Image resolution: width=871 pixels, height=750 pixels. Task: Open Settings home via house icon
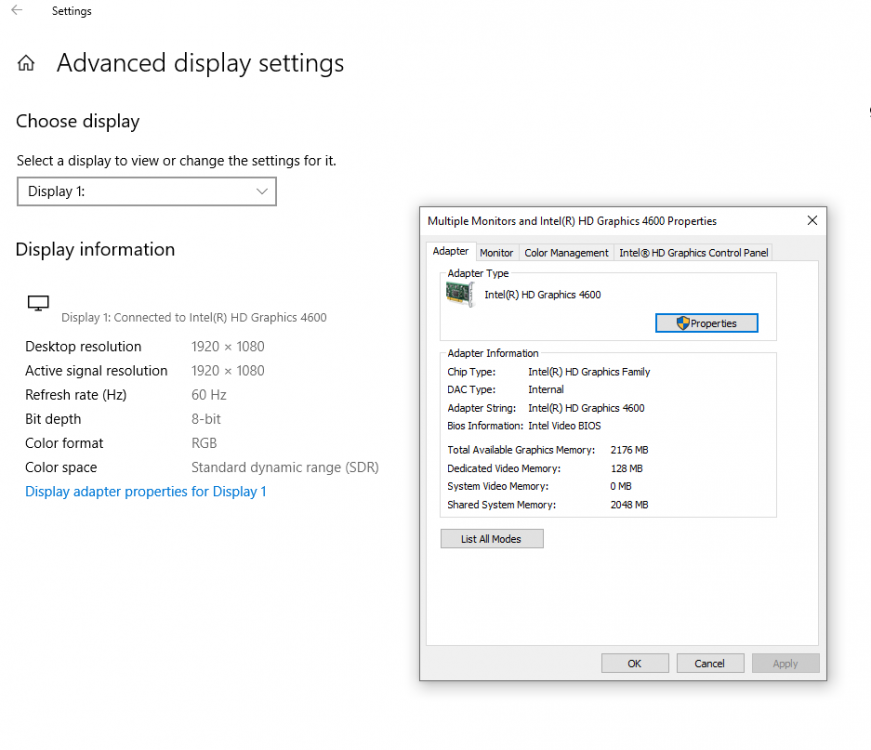[x=26, y=63]
